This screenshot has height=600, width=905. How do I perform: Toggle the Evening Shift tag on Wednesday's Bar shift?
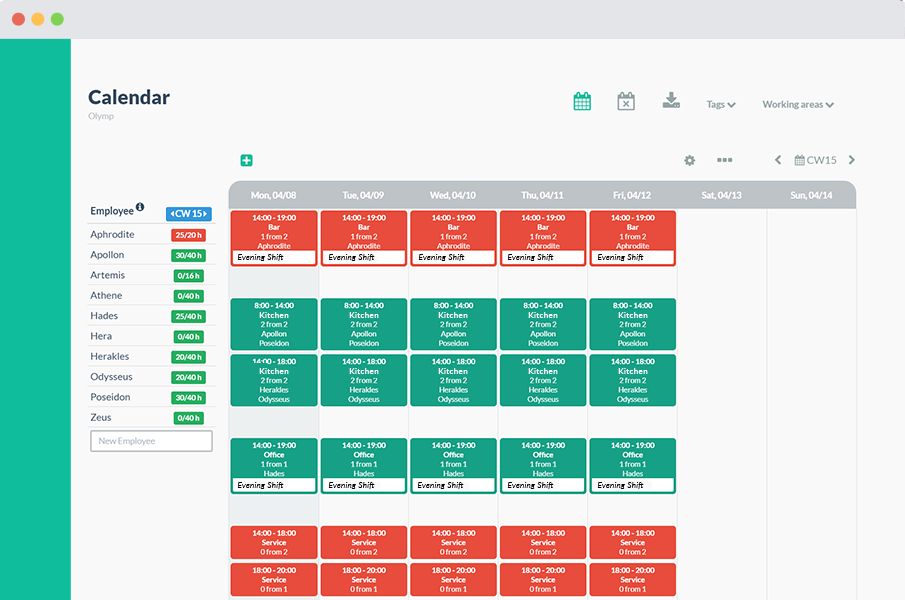[453, 258]
